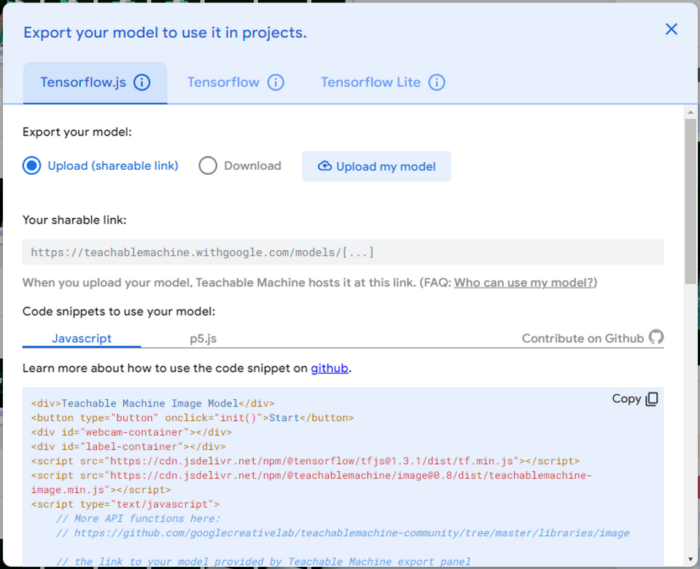The height and width of the screenshot is (569, 700).
Task: Click the script type text/javascript line
Action: [125, 504]
